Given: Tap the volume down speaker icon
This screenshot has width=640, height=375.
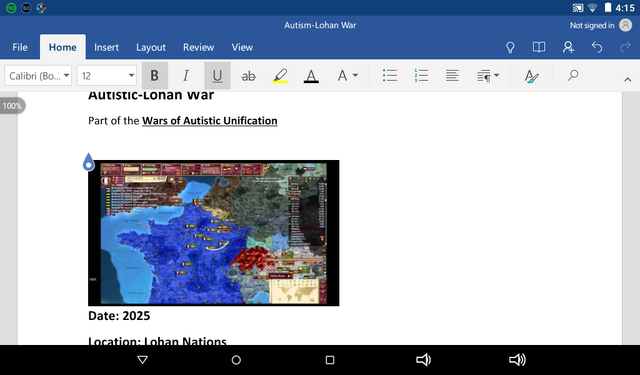Looking at the screenshot, I should pos(423,360).
